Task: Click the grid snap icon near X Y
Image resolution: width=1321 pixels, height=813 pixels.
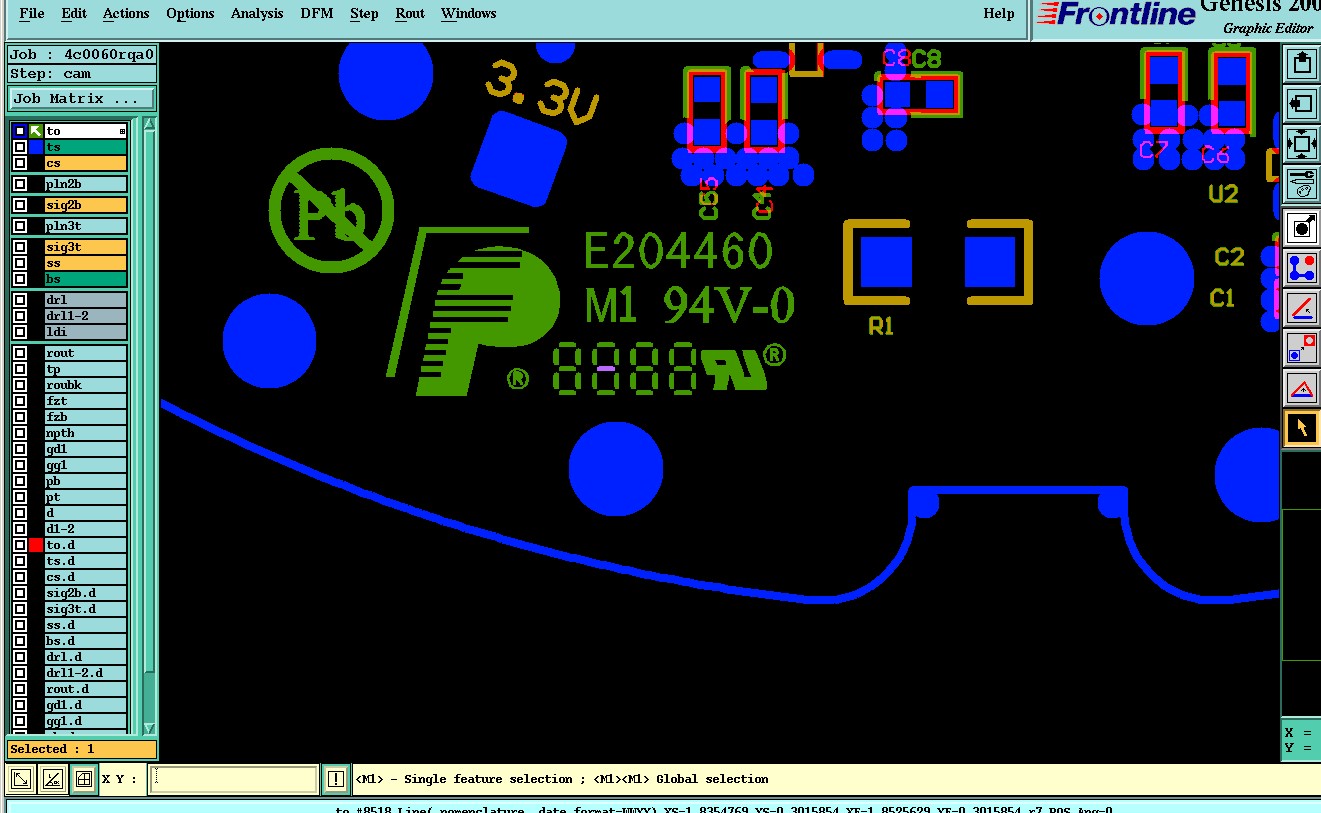Action: click(84, 778)
